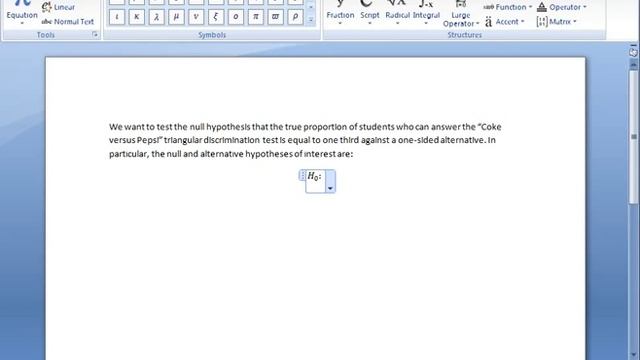The width and height of the screenshot is (640, 360).
Task: Insert the varpi (pomega) symbol
Action: coord(276,17)
